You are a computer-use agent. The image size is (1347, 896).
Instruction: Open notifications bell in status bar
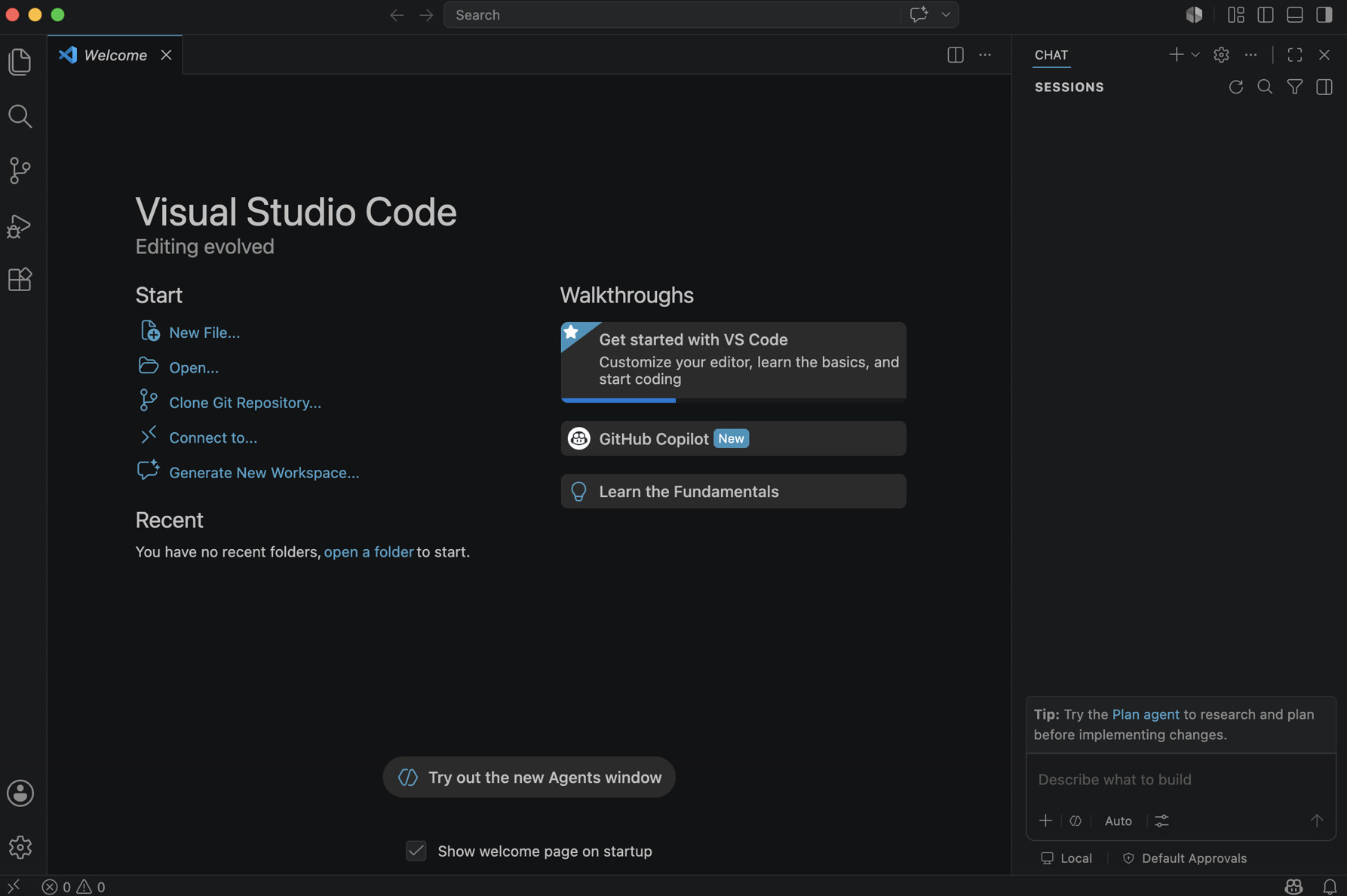point(1330,886)
